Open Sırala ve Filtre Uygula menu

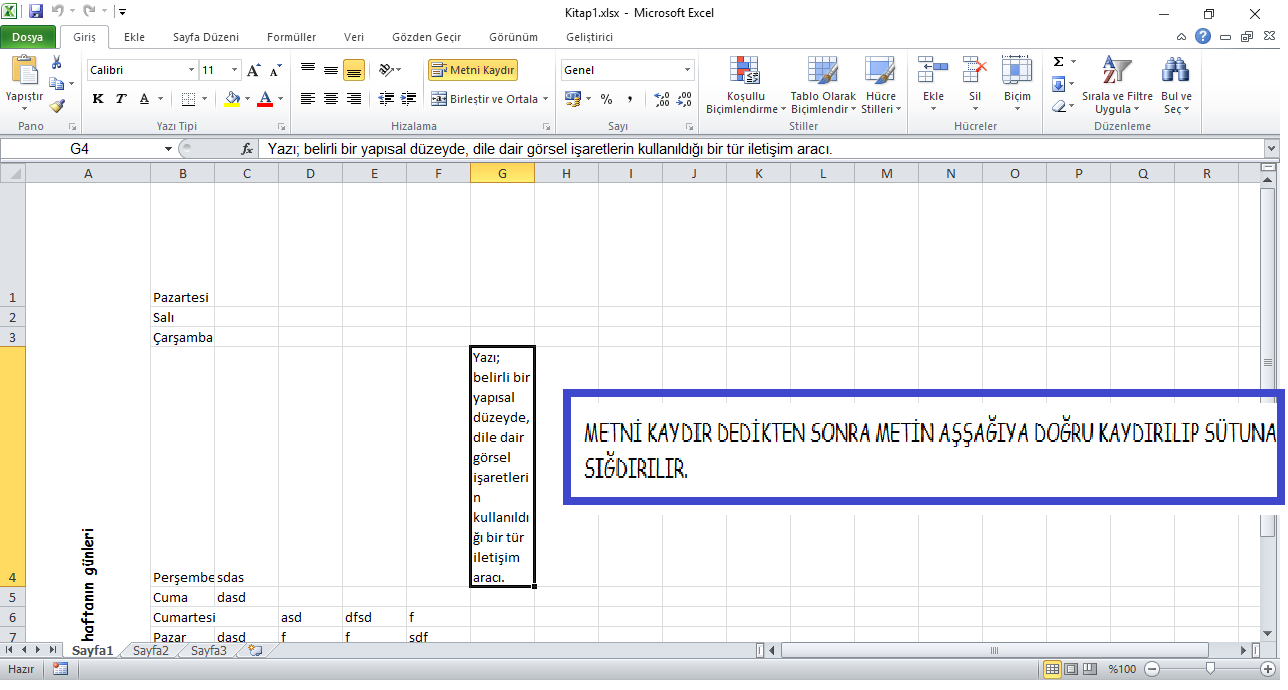1117,85
